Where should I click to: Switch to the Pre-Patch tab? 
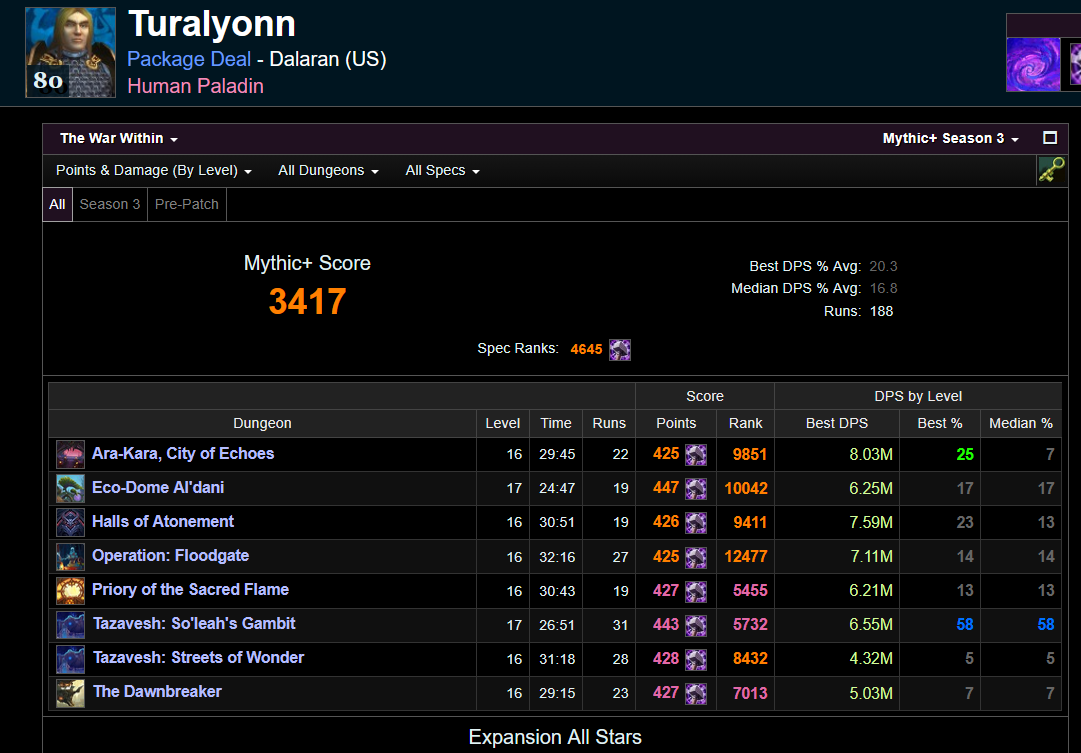[x=187, y=204]
